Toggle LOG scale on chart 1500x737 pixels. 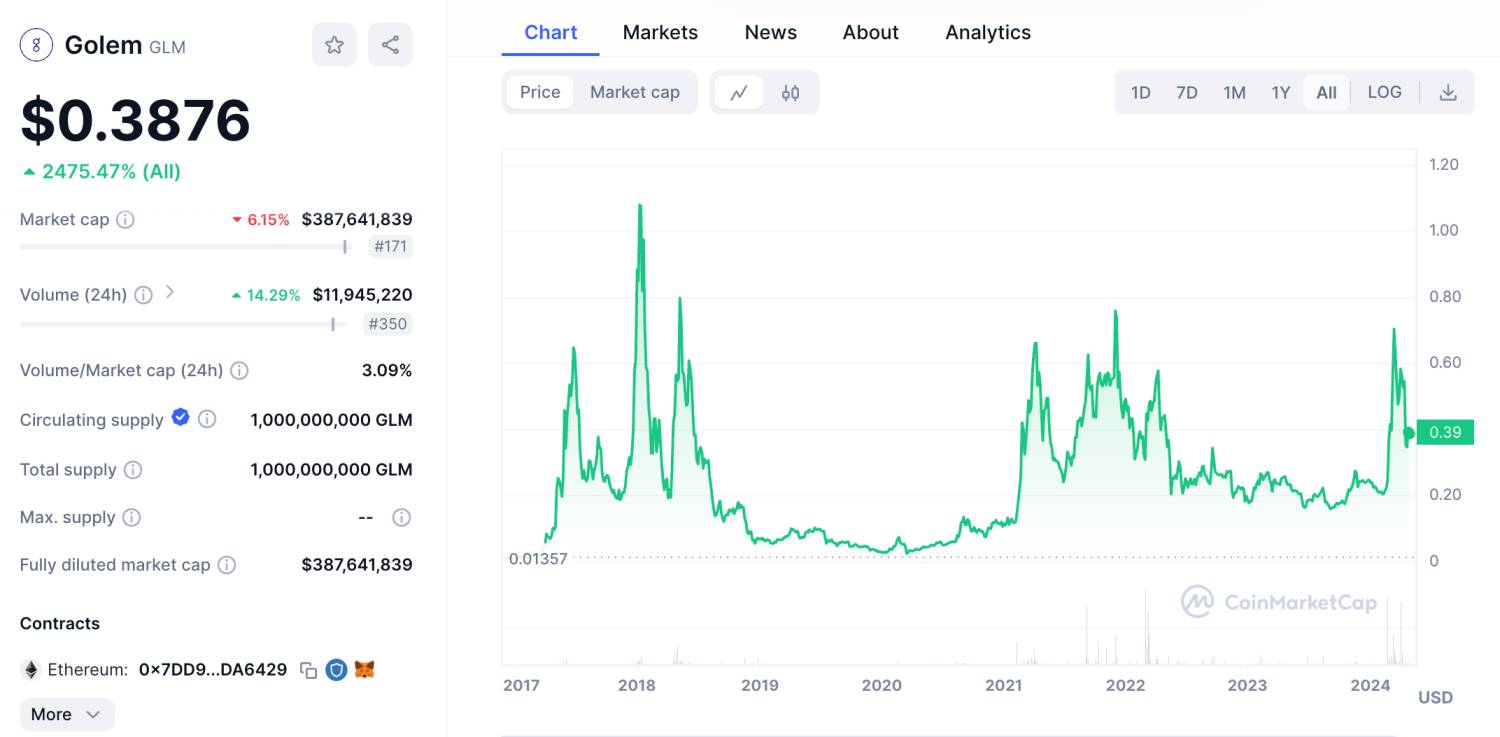coord(1384,92)
